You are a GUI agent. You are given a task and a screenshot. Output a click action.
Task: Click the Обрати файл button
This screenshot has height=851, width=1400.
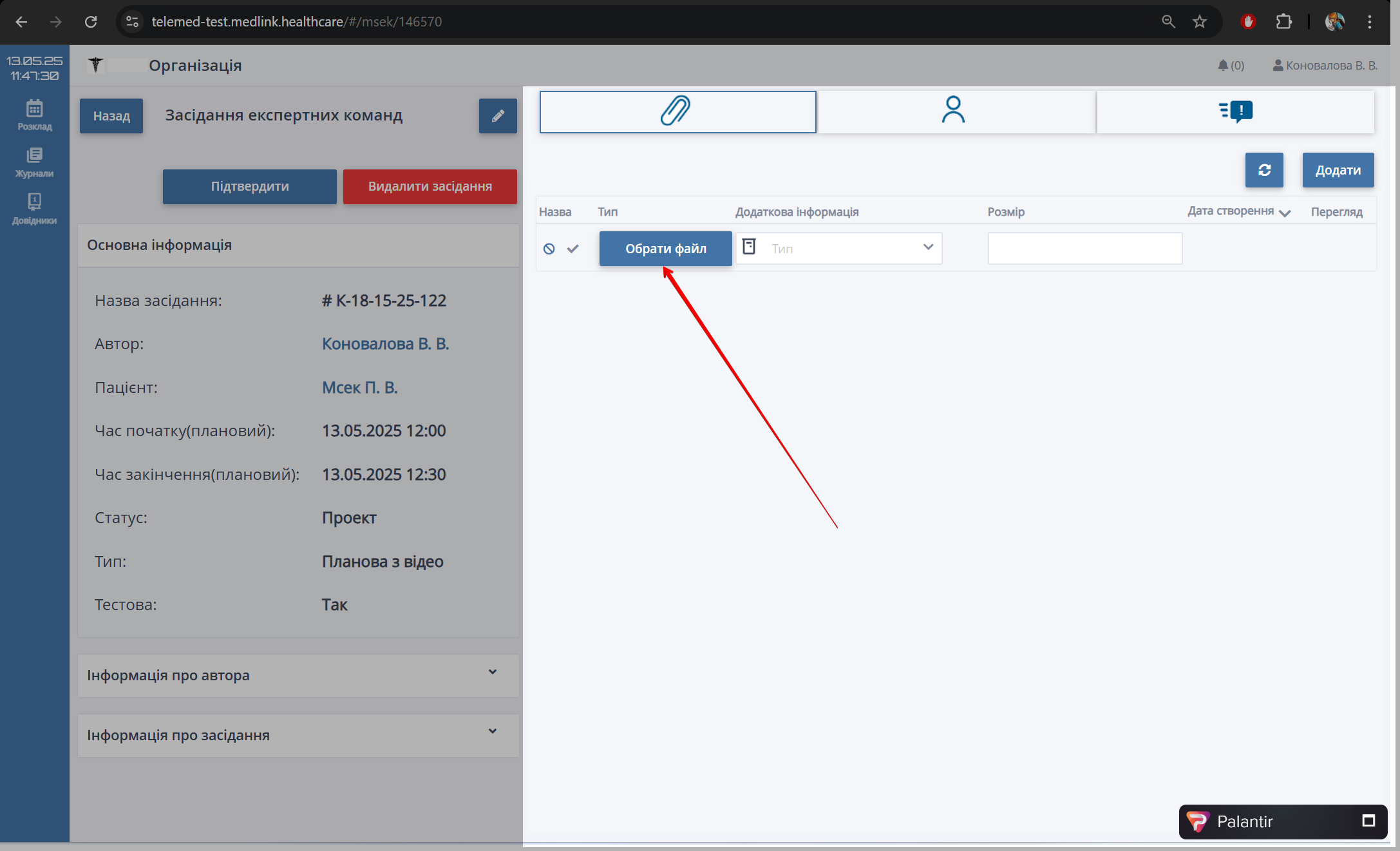[665, 249]
